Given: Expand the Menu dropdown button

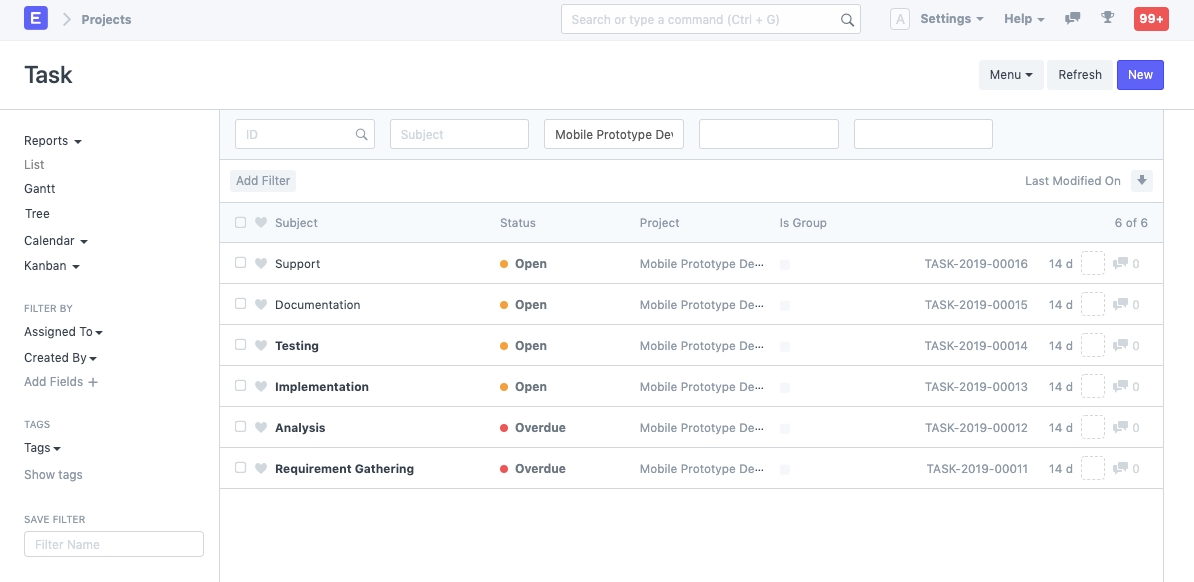Looking at the screenshot, I should (x=1010, y=75).
